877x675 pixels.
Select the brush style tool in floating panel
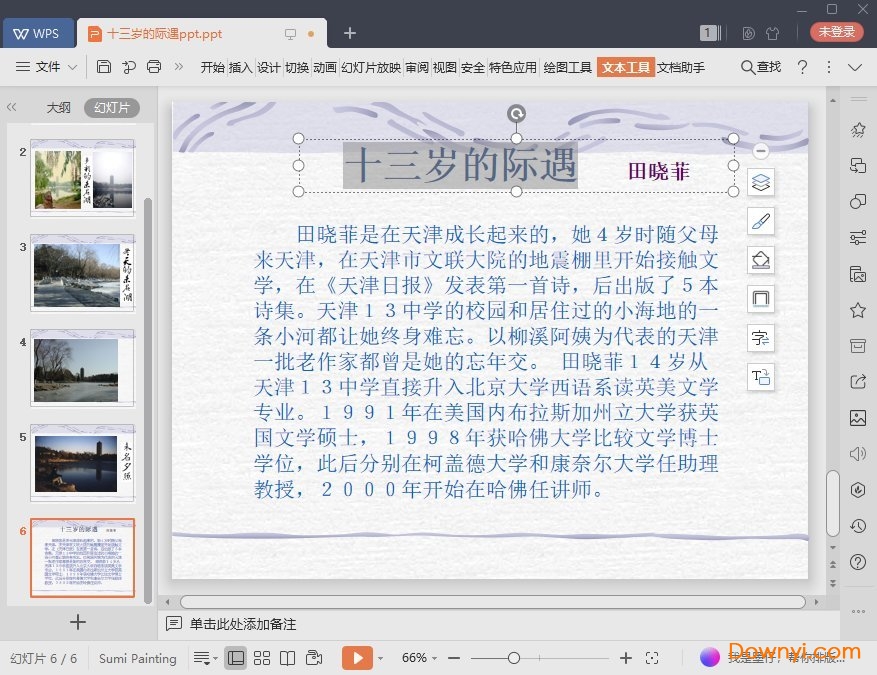(761, 221)
